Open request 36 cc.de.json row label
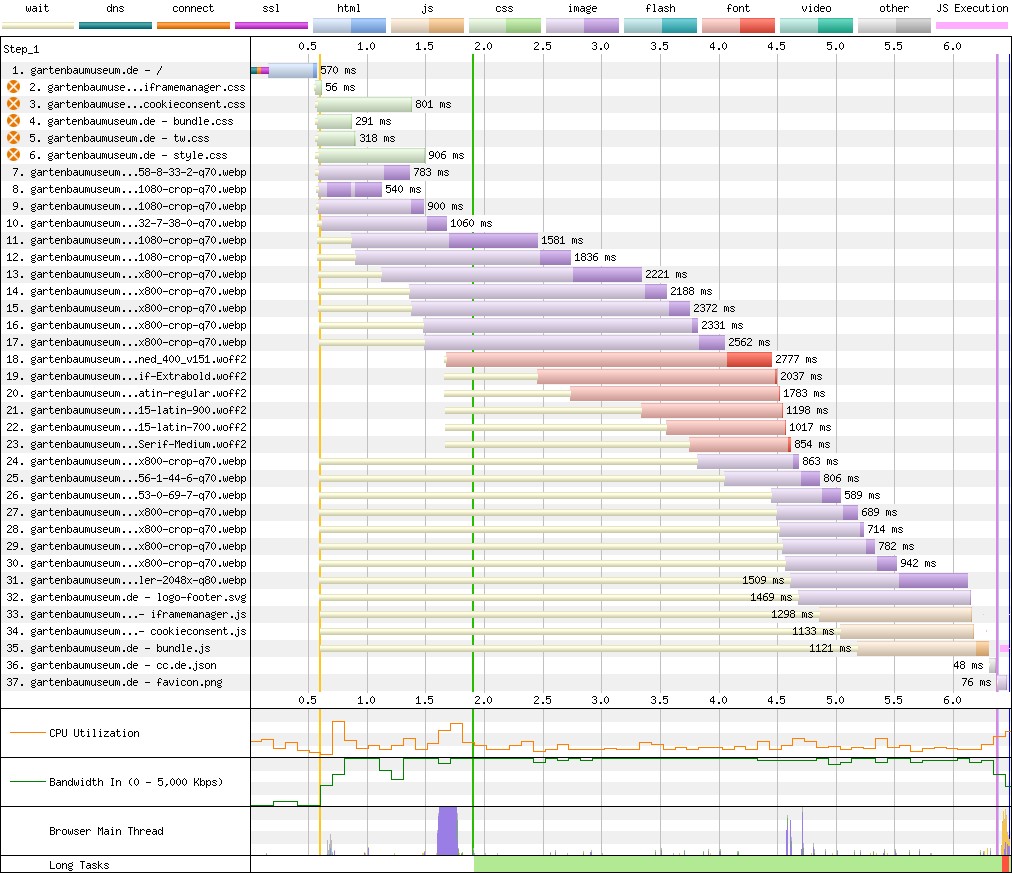 (x=111, y=665)
